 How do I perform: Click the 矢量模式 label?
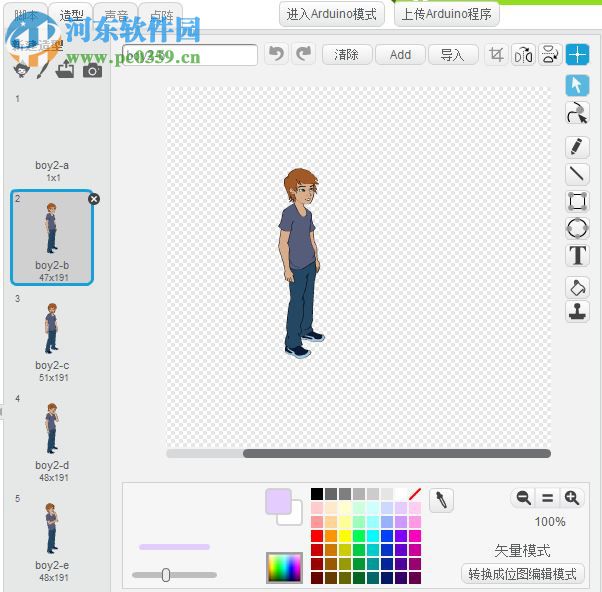coord(522,551)
